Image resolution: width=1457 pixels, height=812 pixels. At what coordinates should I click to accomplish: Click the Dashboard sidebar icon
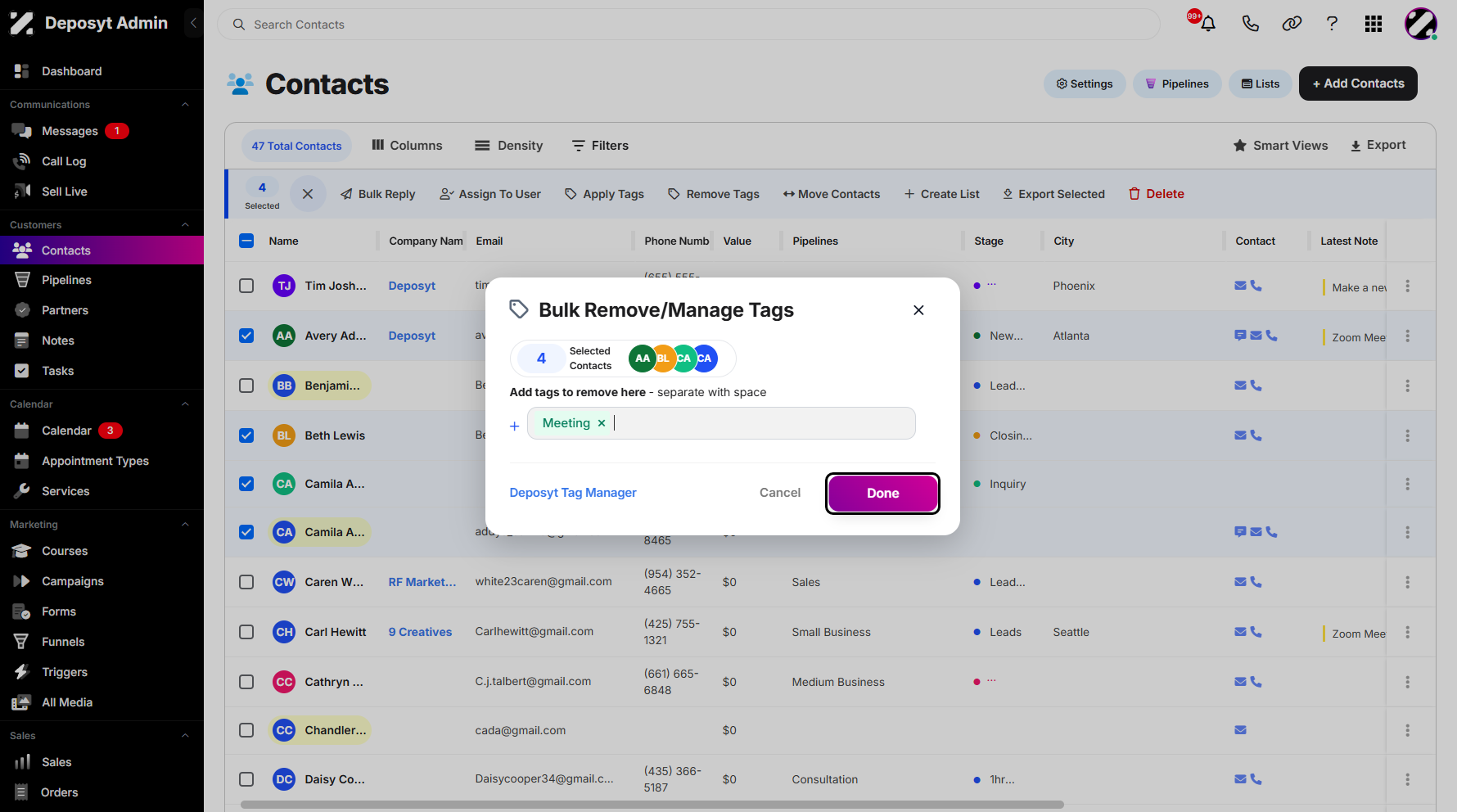point(22,71)
